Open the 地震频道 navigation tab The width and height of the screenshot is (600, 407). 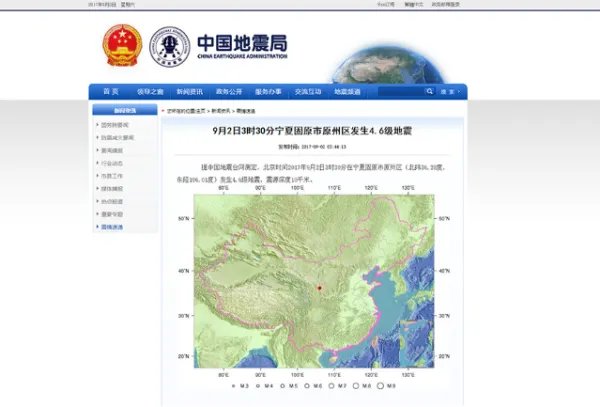tap(347, 92)
